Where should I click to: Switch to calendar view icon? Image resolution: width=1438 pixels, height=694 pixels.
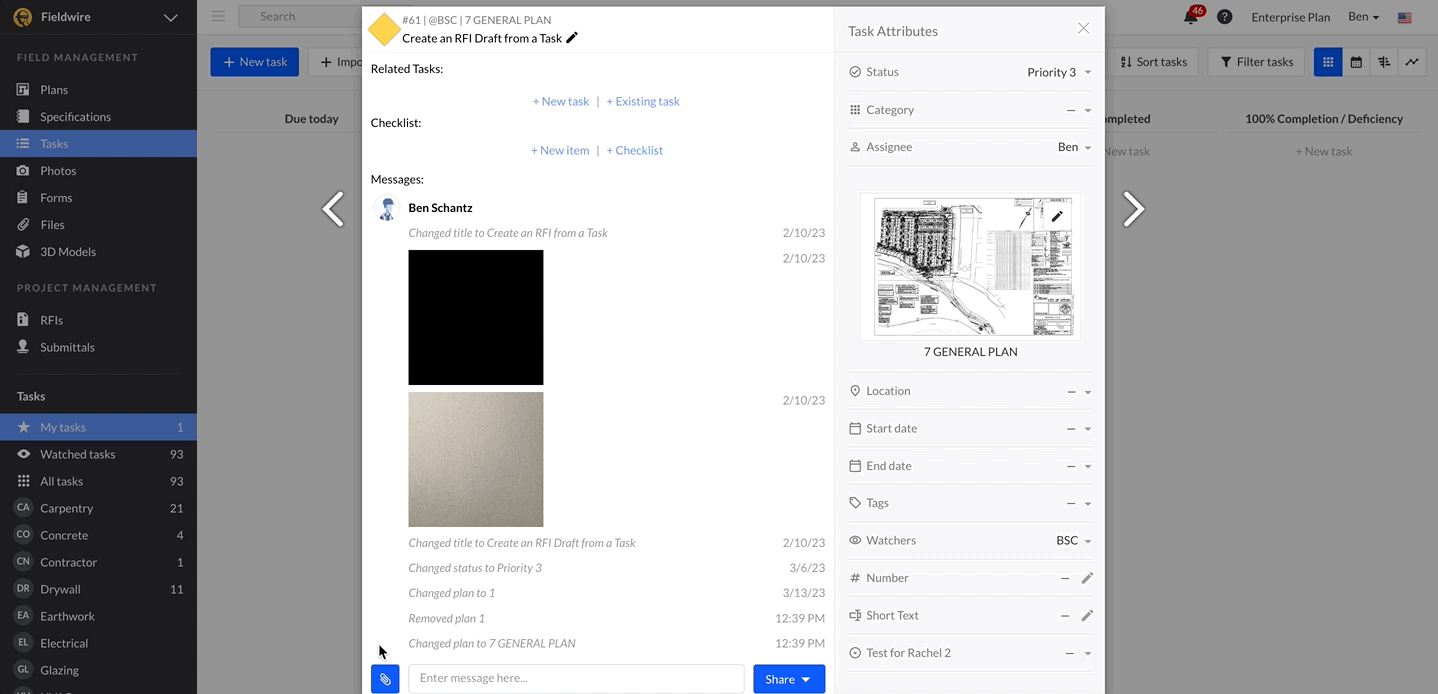pyautogui.click(x=1356, y=62)
